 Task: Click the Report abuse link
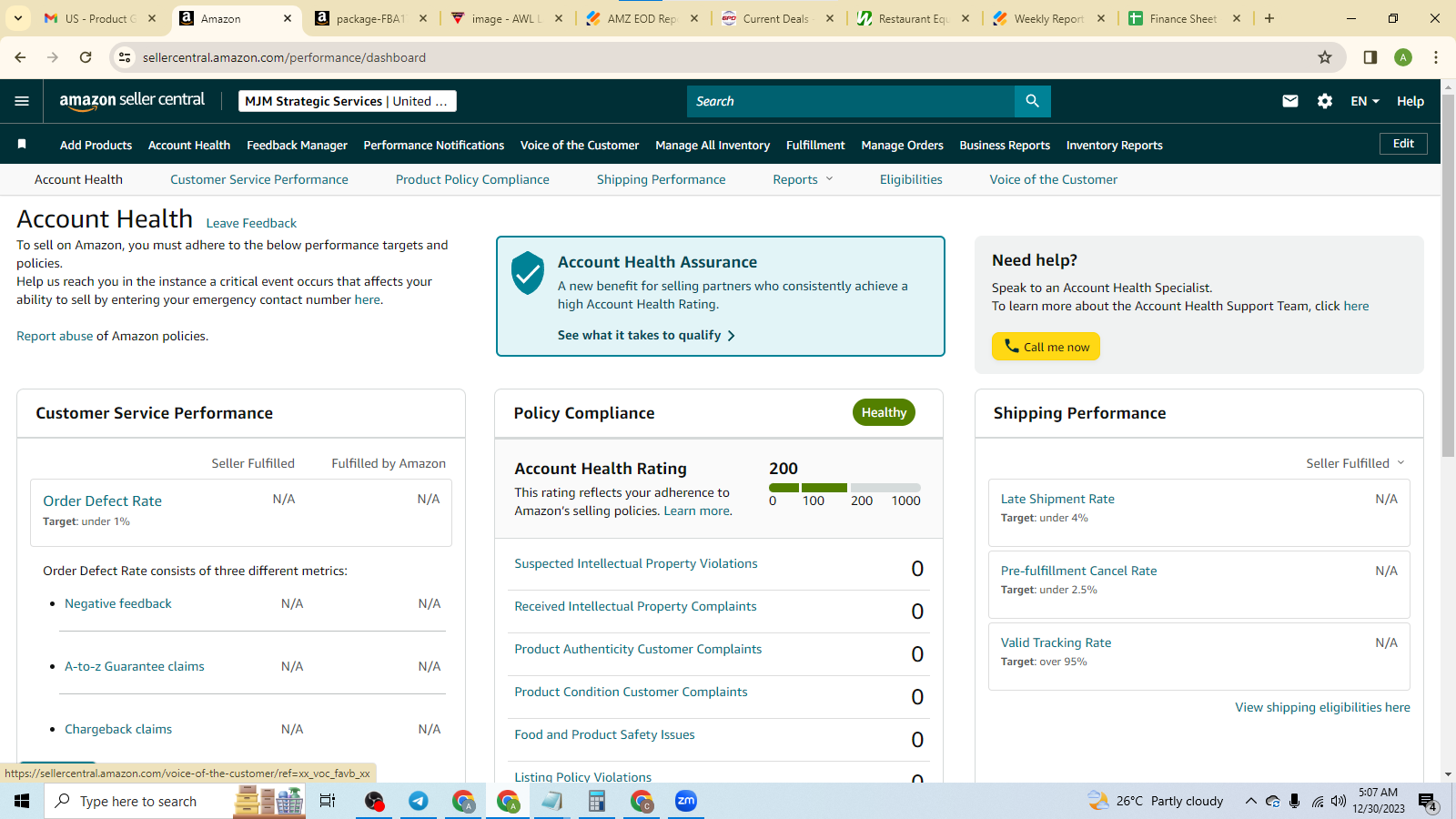[x=55, y=336]
